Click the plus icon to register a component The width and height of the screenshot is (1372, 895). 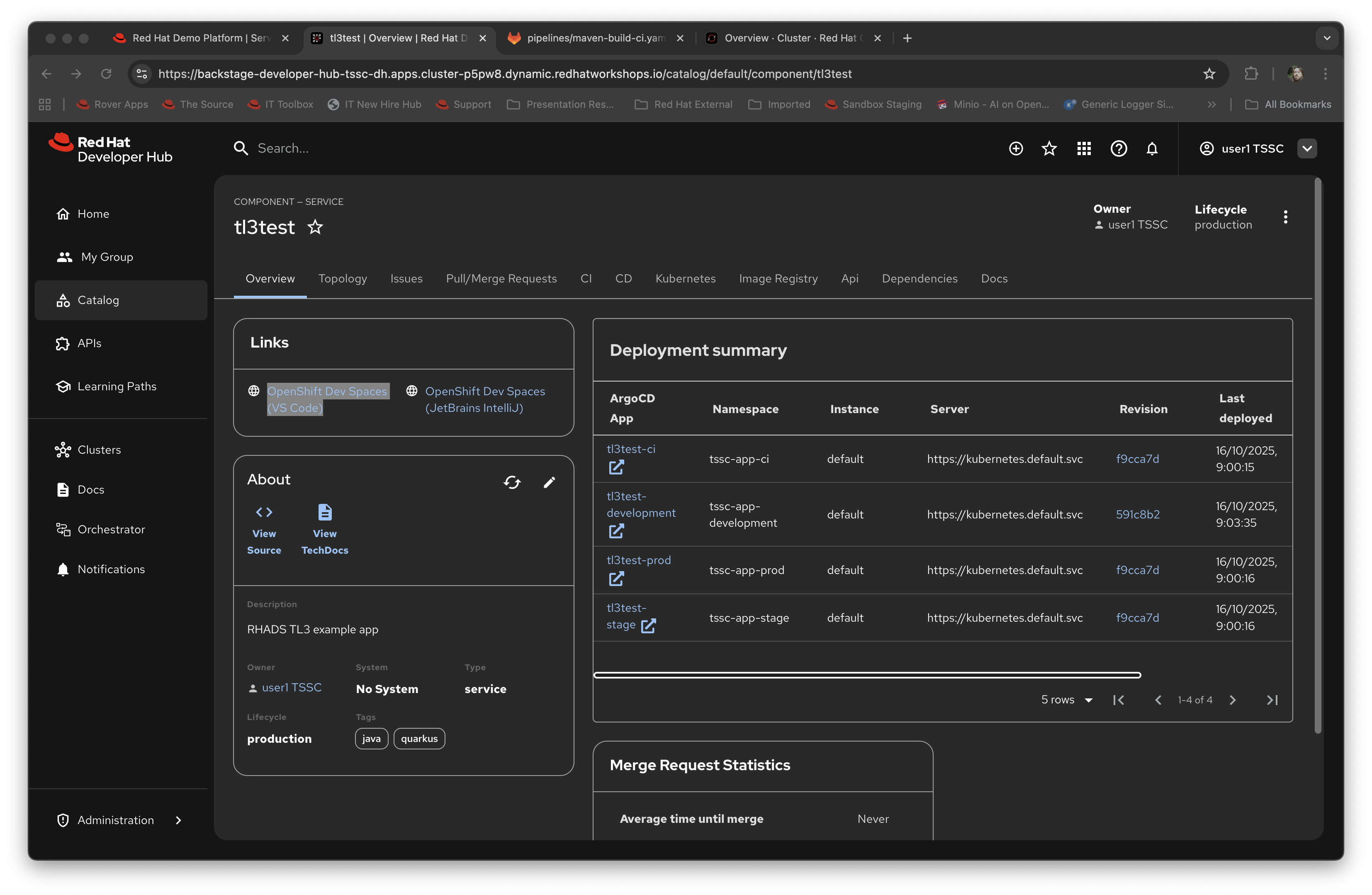coord(1016,148)
